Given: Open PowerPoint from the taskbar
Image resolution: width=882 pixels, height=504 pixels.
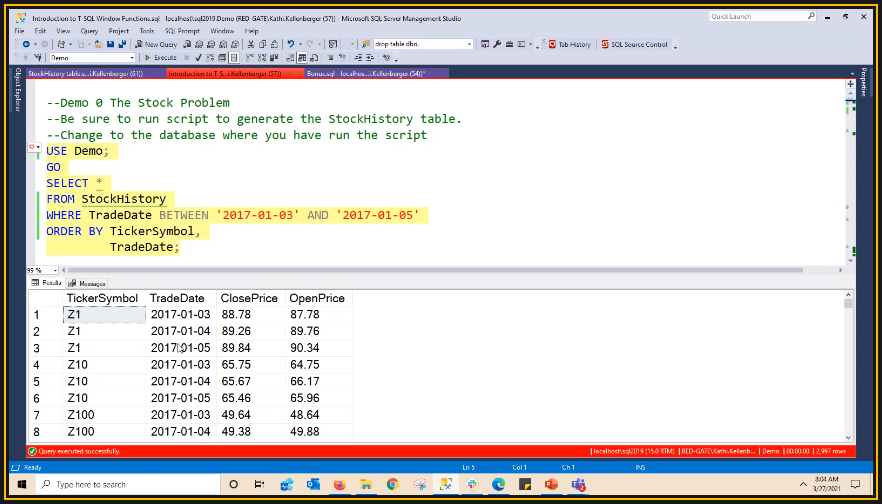Looking at the screenshot, I should [551, 484].
